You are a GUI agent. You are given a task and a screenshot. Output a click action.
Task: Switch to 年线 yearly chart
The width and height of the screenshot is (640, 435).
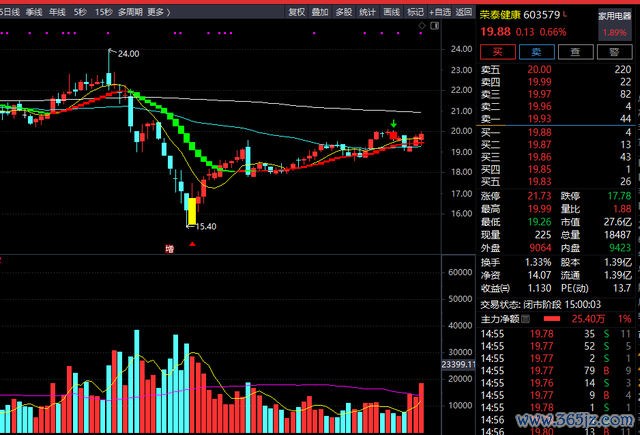click(x=57, y=12)
